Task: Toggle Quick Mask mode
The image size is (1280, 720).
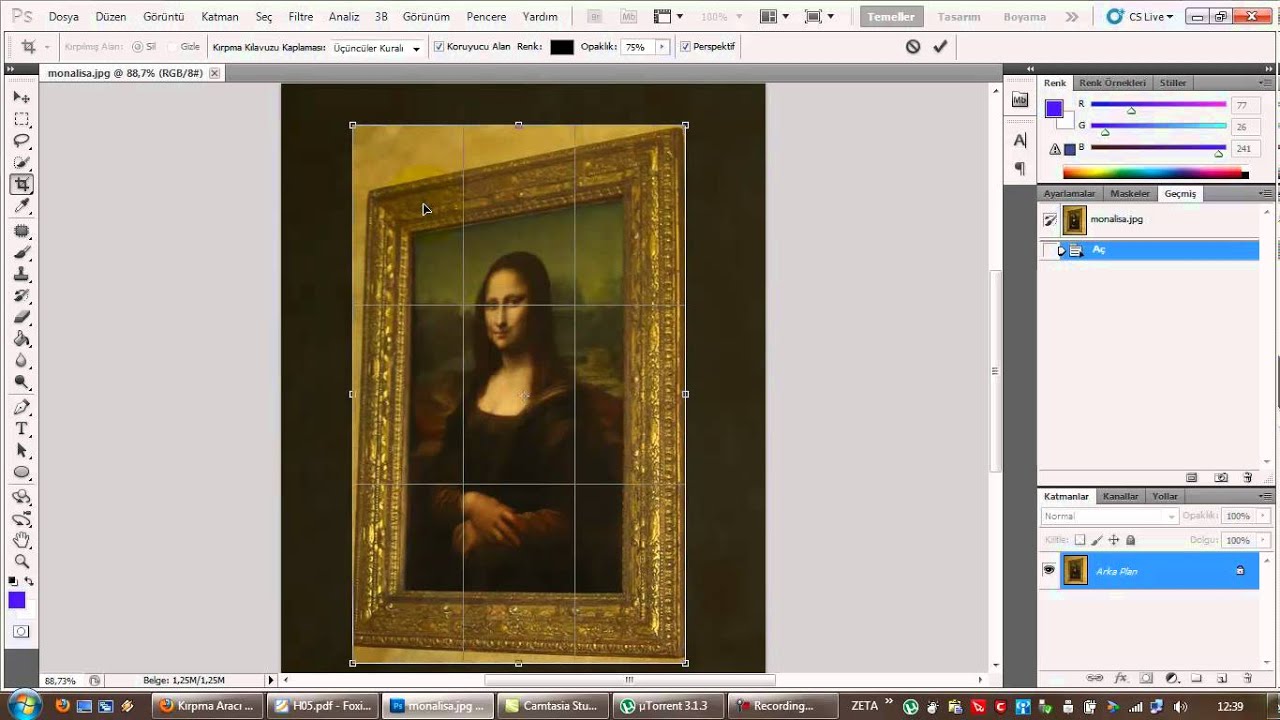Action: [21, 631]
